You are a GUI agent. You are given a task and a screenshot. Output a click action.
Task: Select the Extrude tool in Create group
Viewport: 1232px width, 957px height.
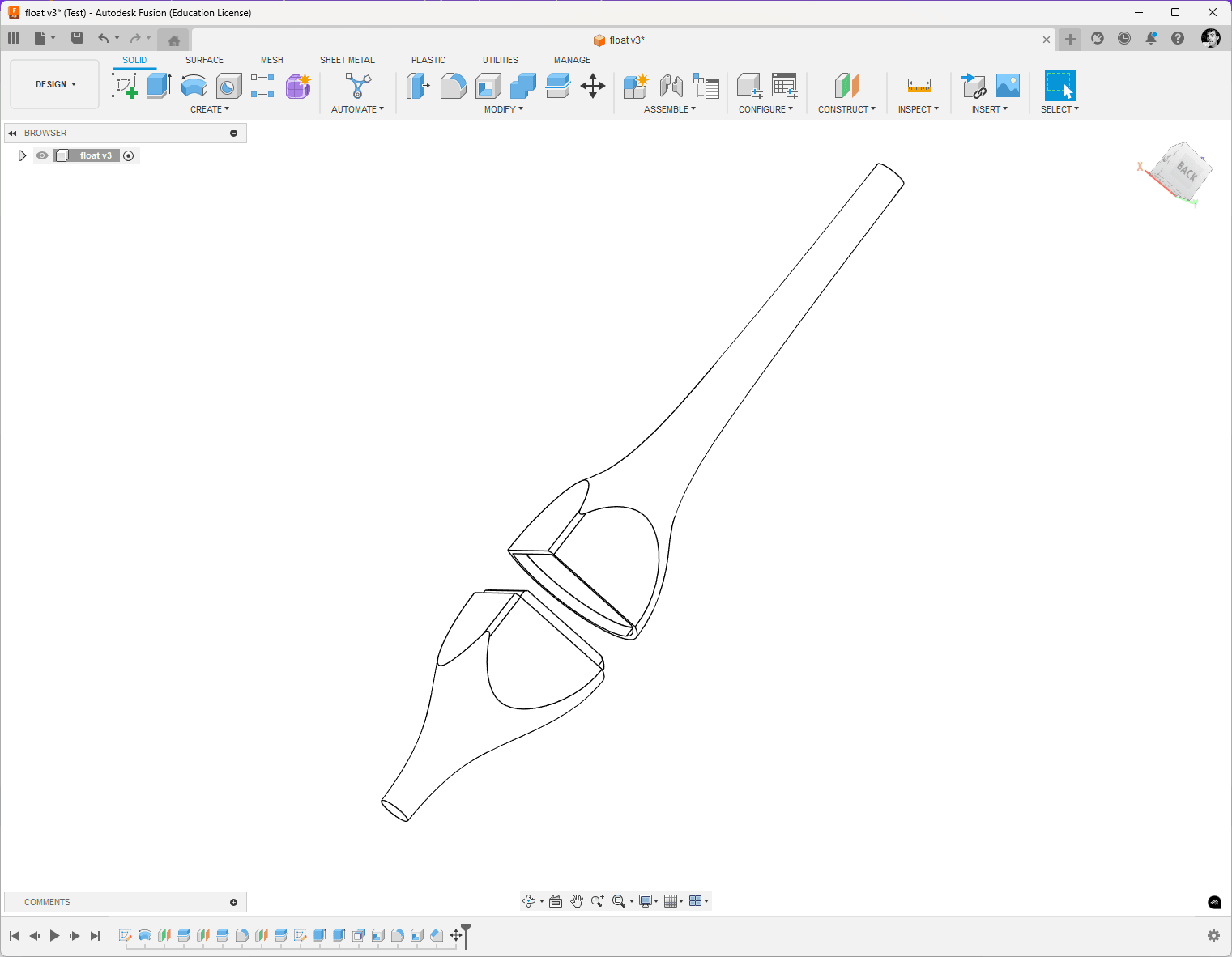[x=159, y=85]
